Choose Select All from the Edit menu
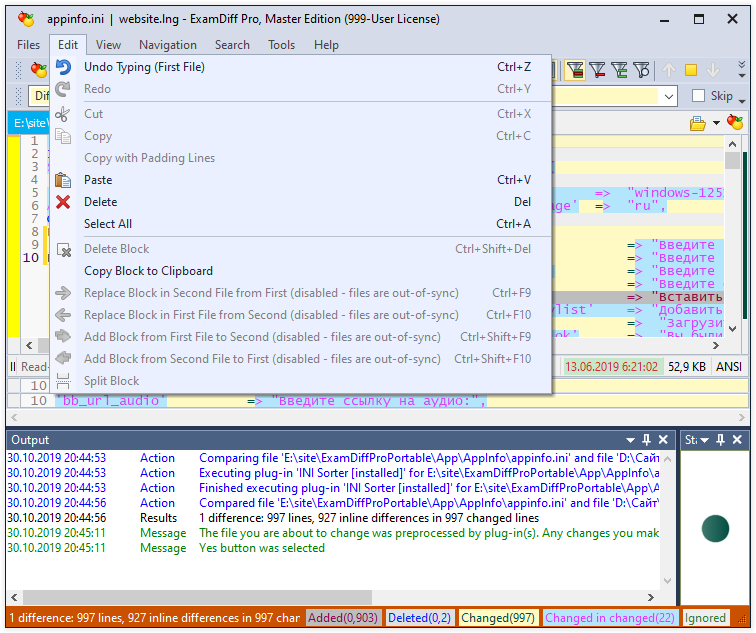Viewport: 756px width, 633px height. 300,224
